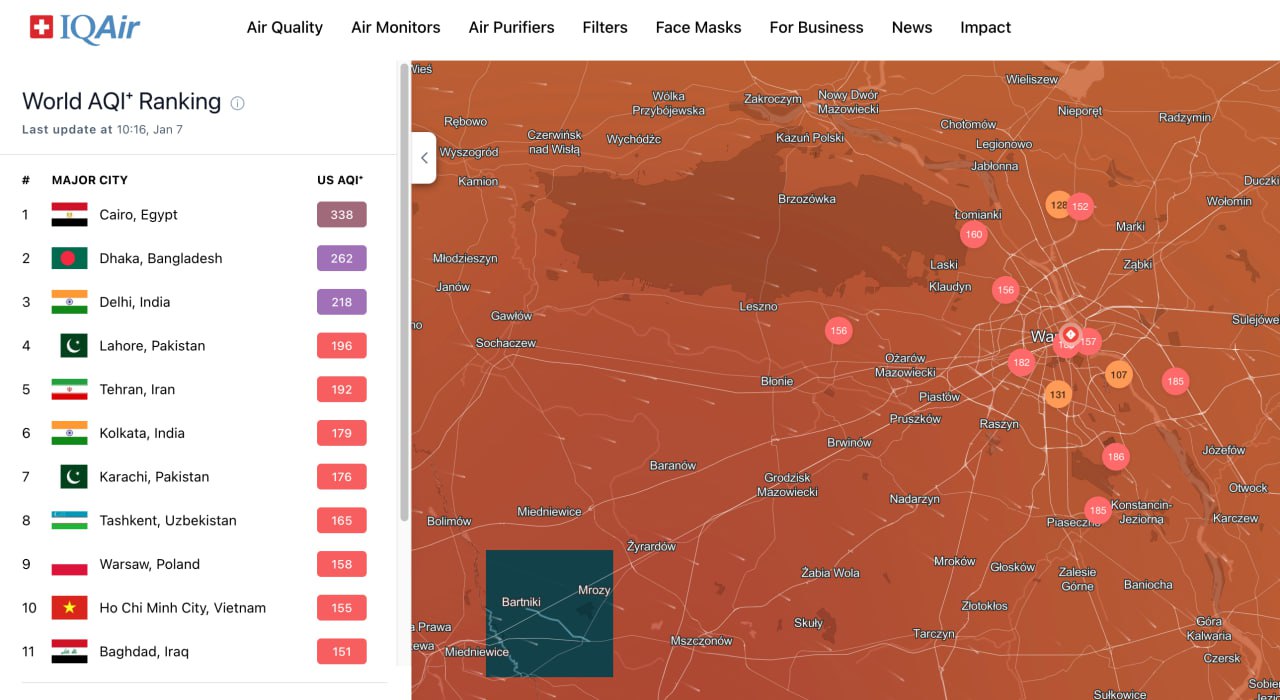The image size is (1280, 700).
Task: Click the 185 marker near Piaseczno
Action: coord(1098,510)
